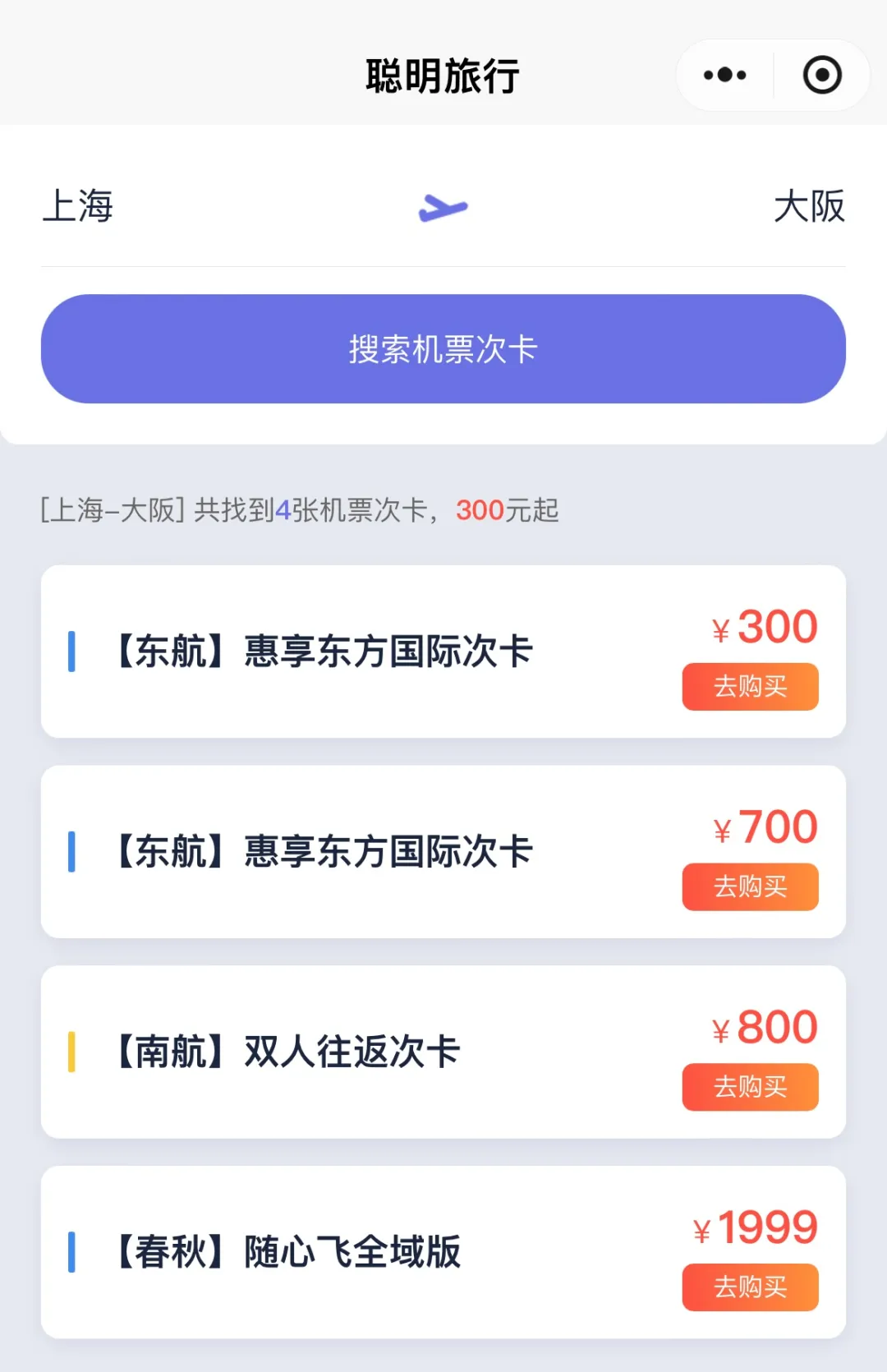Select destination city 大阪
This screenshot has height=1372, width=887.
point(809,205)
